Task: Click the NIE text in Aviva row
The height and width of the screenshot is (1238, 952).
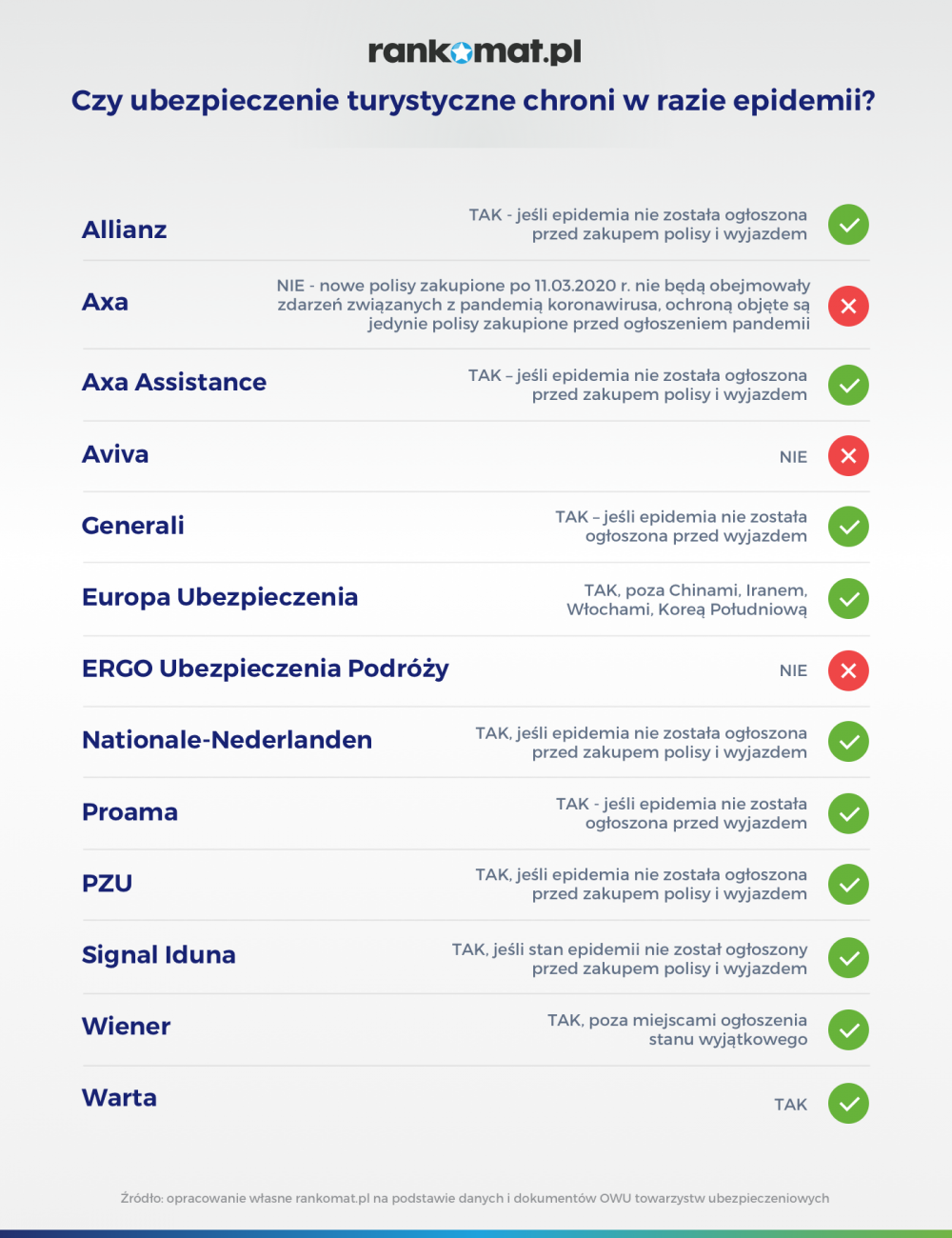Action: tap(793, 457)
